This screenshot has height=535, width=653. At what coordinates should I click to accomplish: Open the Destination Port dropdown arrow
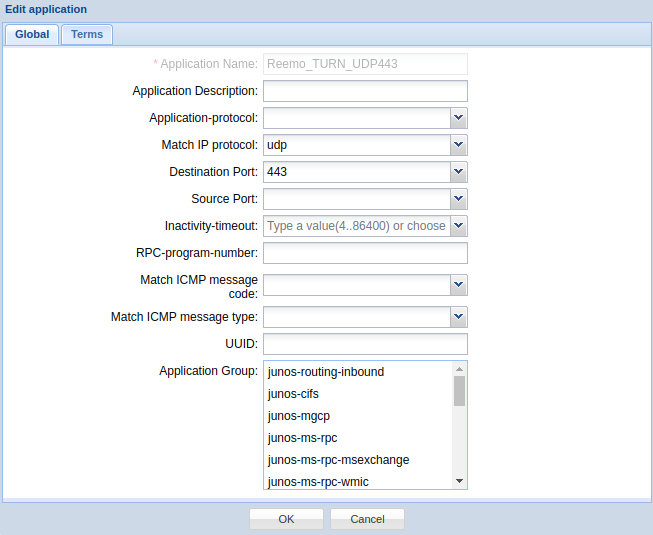click(458, 172)
